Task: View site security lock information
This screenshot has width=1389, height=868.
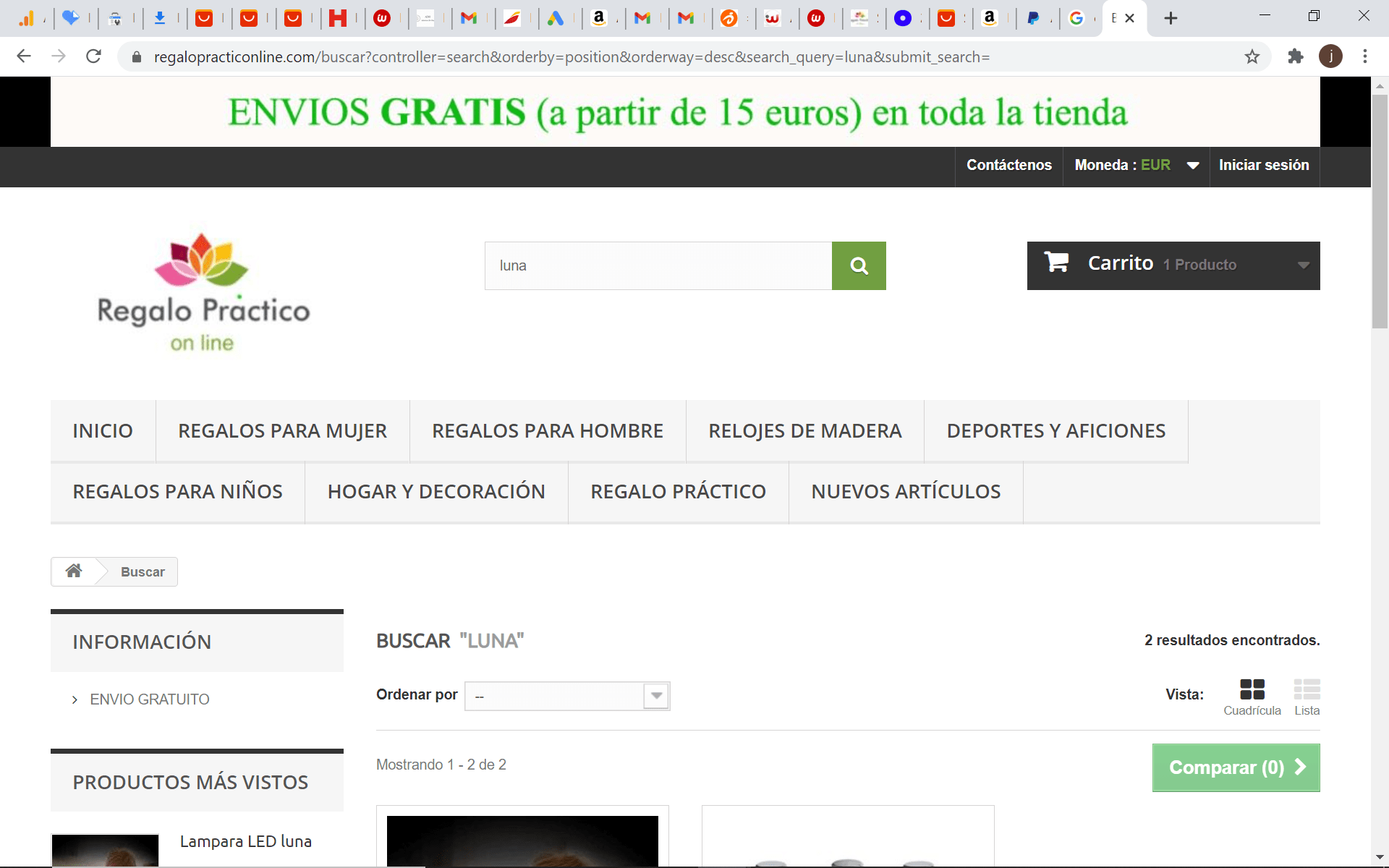Action: click(x=136, y=56)
